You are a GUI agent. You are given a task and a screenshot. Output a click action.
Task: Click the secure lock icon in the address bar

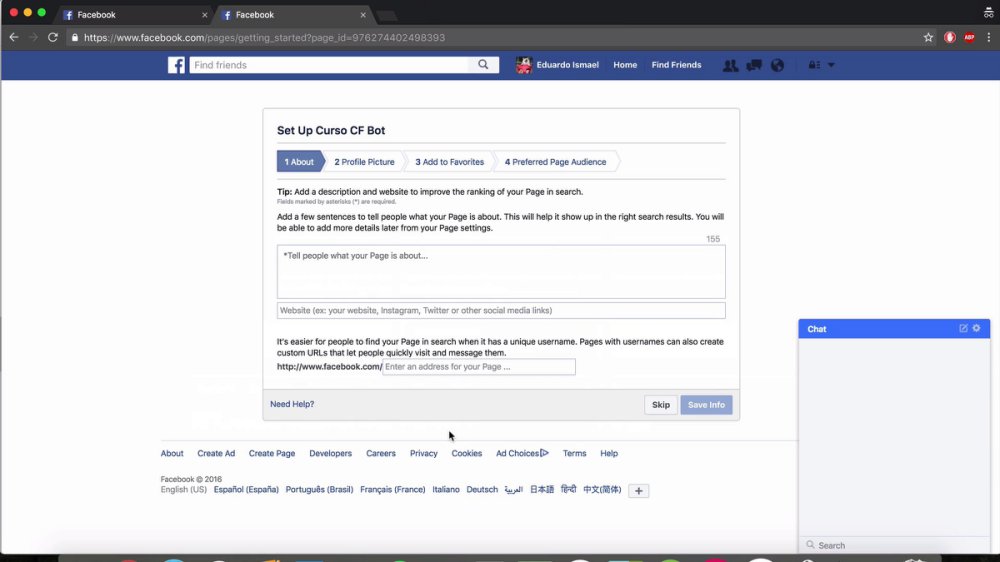tap(75, 38)
